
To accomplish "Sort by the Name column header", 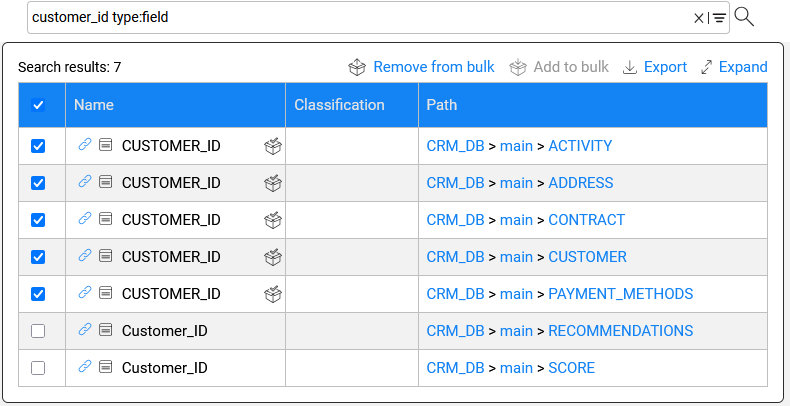I will point(94,105).
